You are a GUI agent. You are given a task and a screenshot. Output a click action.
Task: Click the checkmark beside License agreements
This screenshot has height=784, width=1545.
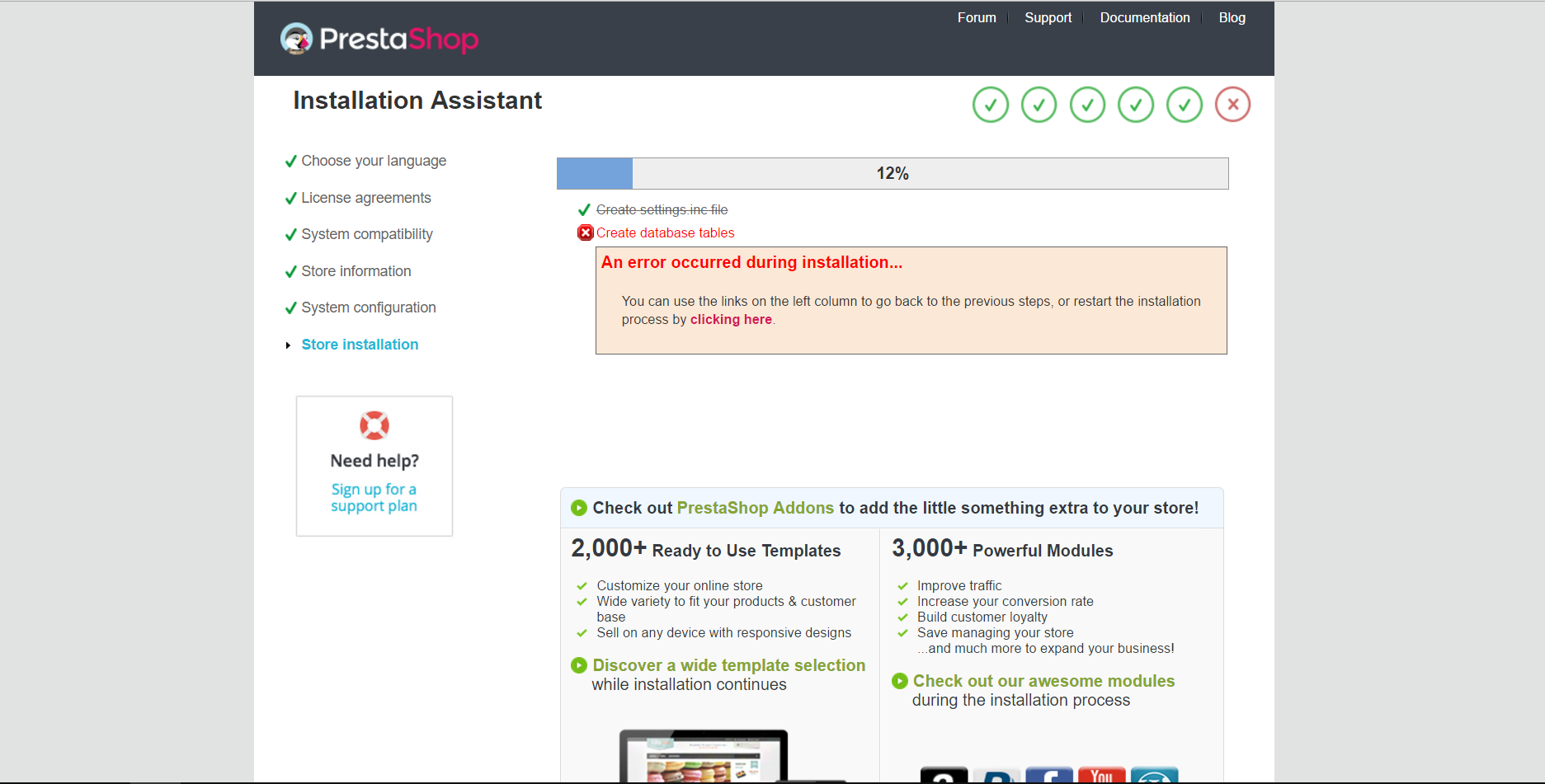point(290,199)
